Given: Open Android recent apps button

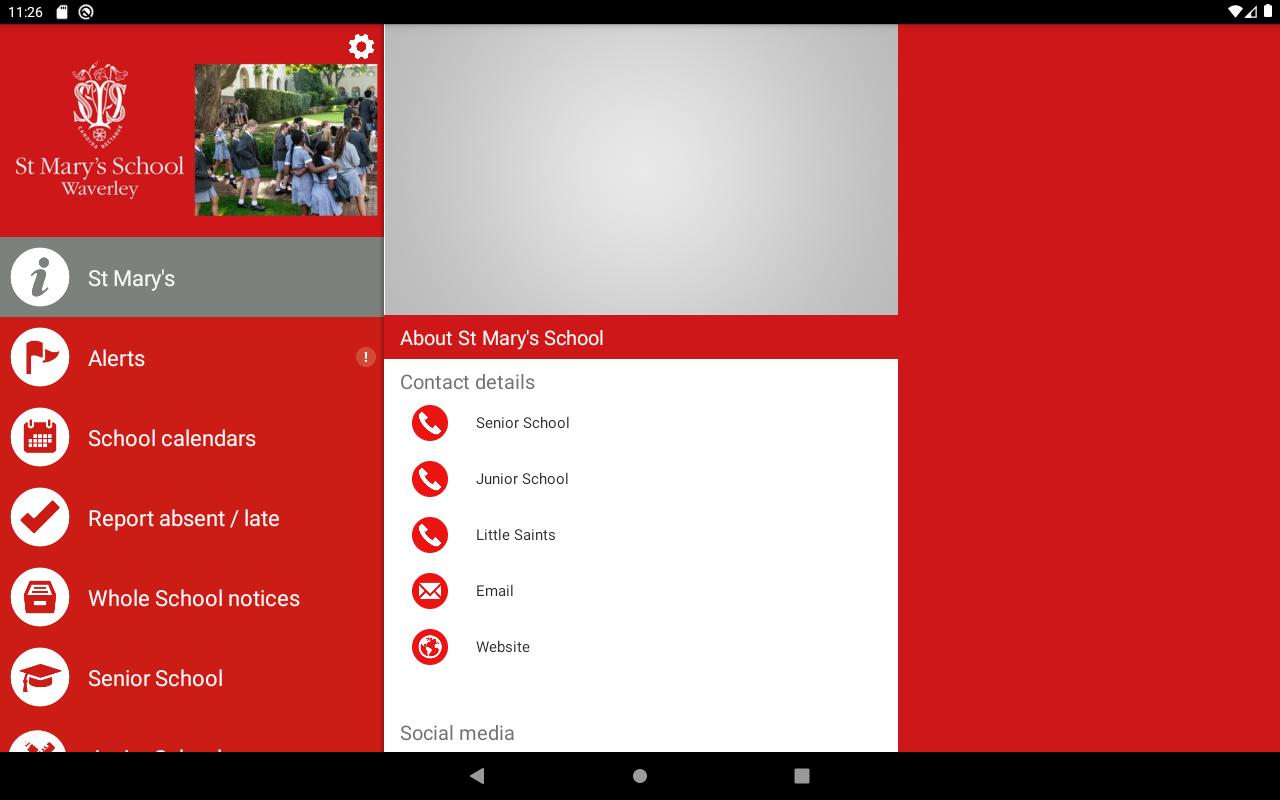Looking at the screenshot, I should click(801, 776).
